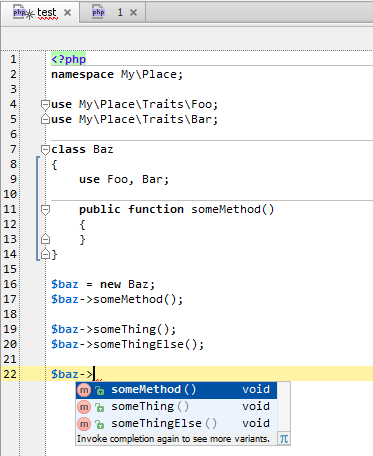Click 'use Foo, Bar;' on line 9
The height and width of the screenshot is (456, 373).
tap(124, 179)
